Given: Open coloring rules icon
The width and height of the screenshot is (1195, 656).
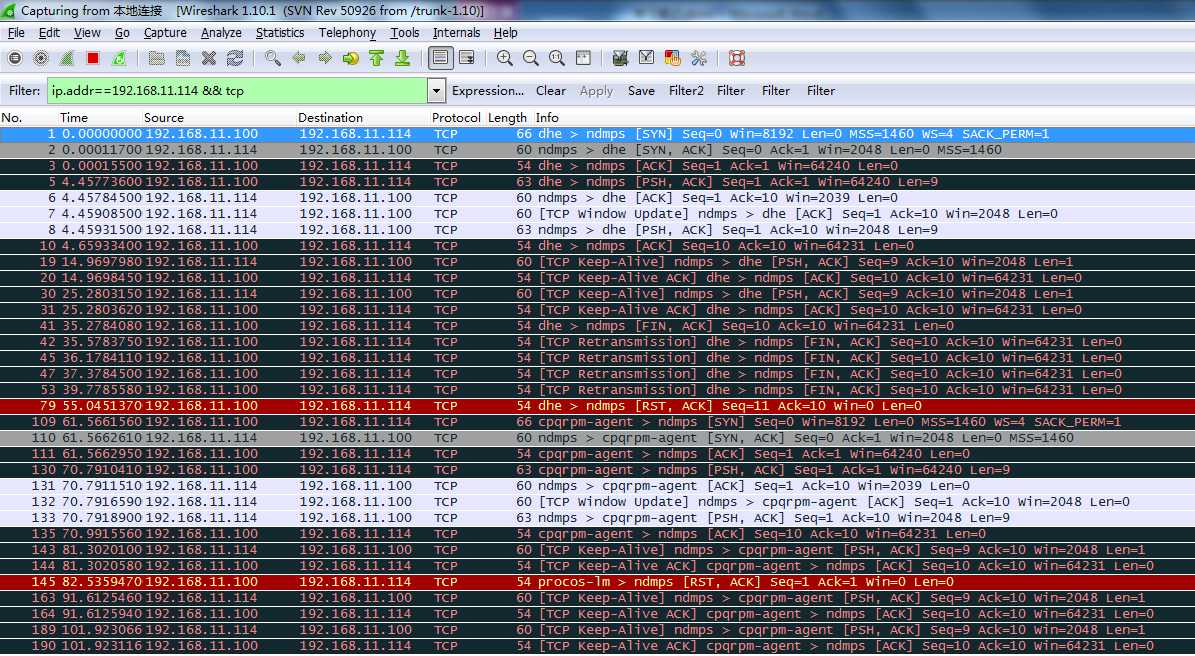Looking at the screenshot, I should point(672,59).
